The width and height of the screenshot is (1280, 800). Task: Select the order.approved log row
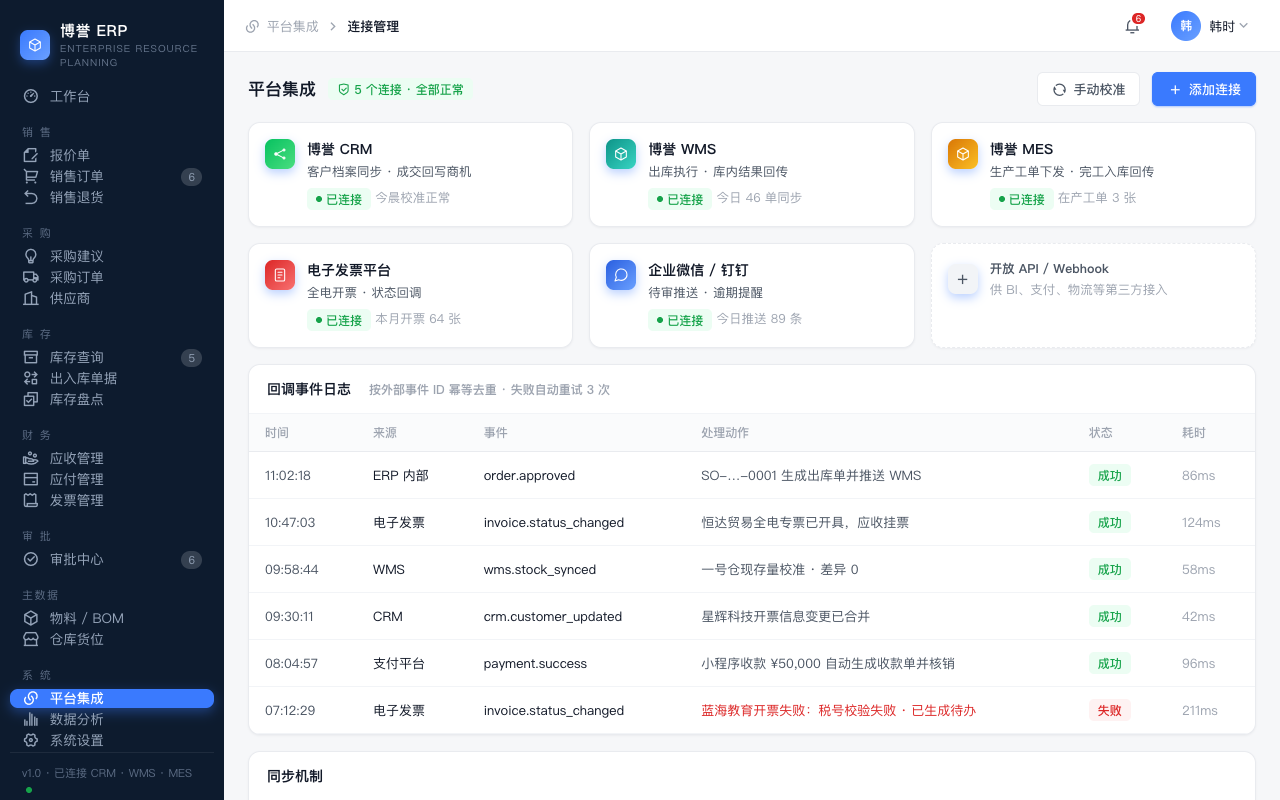752,475
